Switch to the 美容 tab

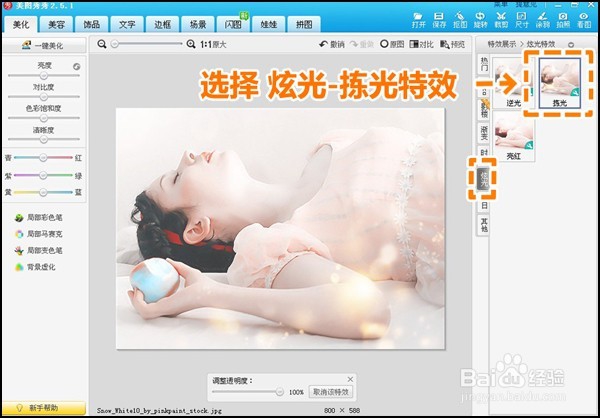coord(56,24)
